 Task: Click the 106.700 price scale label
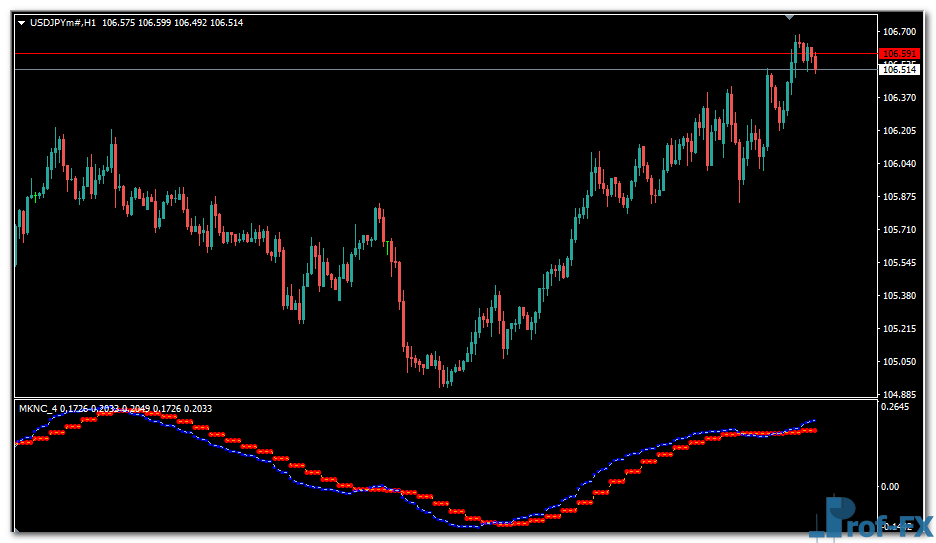899,32
